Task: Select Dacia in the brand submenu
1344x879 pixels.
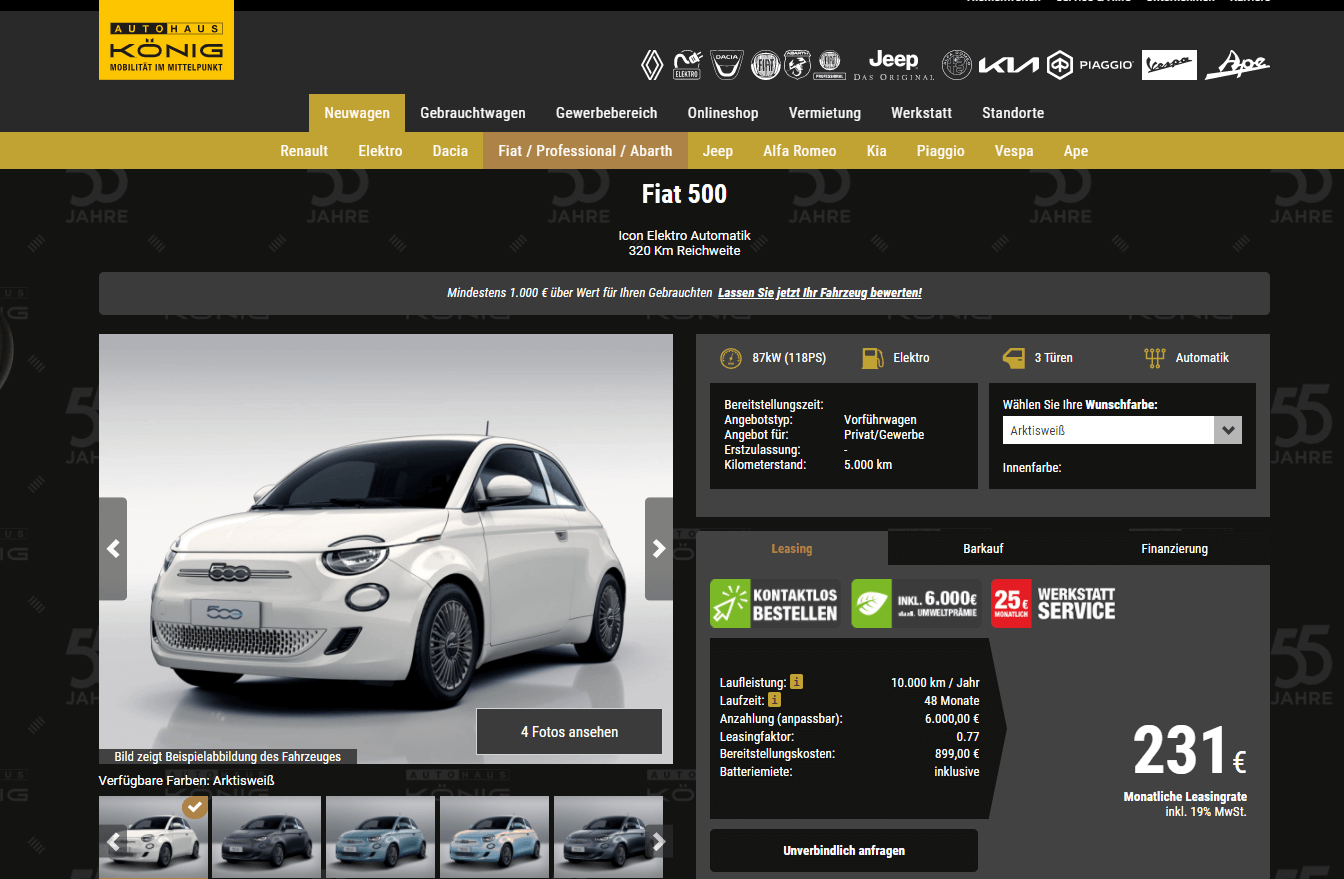Action: [x=450, y=151]
